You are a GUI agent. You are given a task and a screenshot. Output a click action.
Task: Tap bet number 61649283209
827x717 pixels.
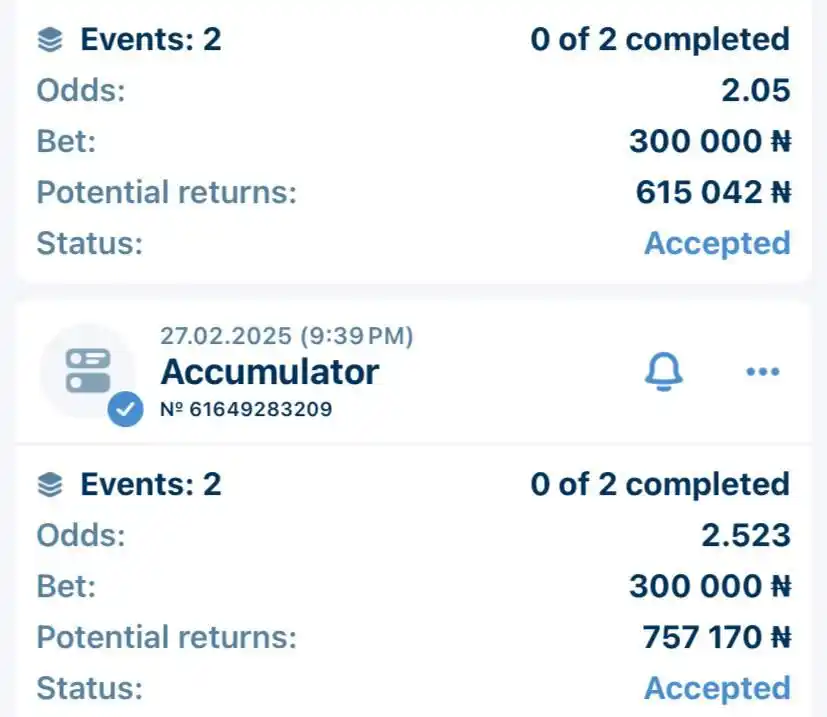(x=246, y=409)
